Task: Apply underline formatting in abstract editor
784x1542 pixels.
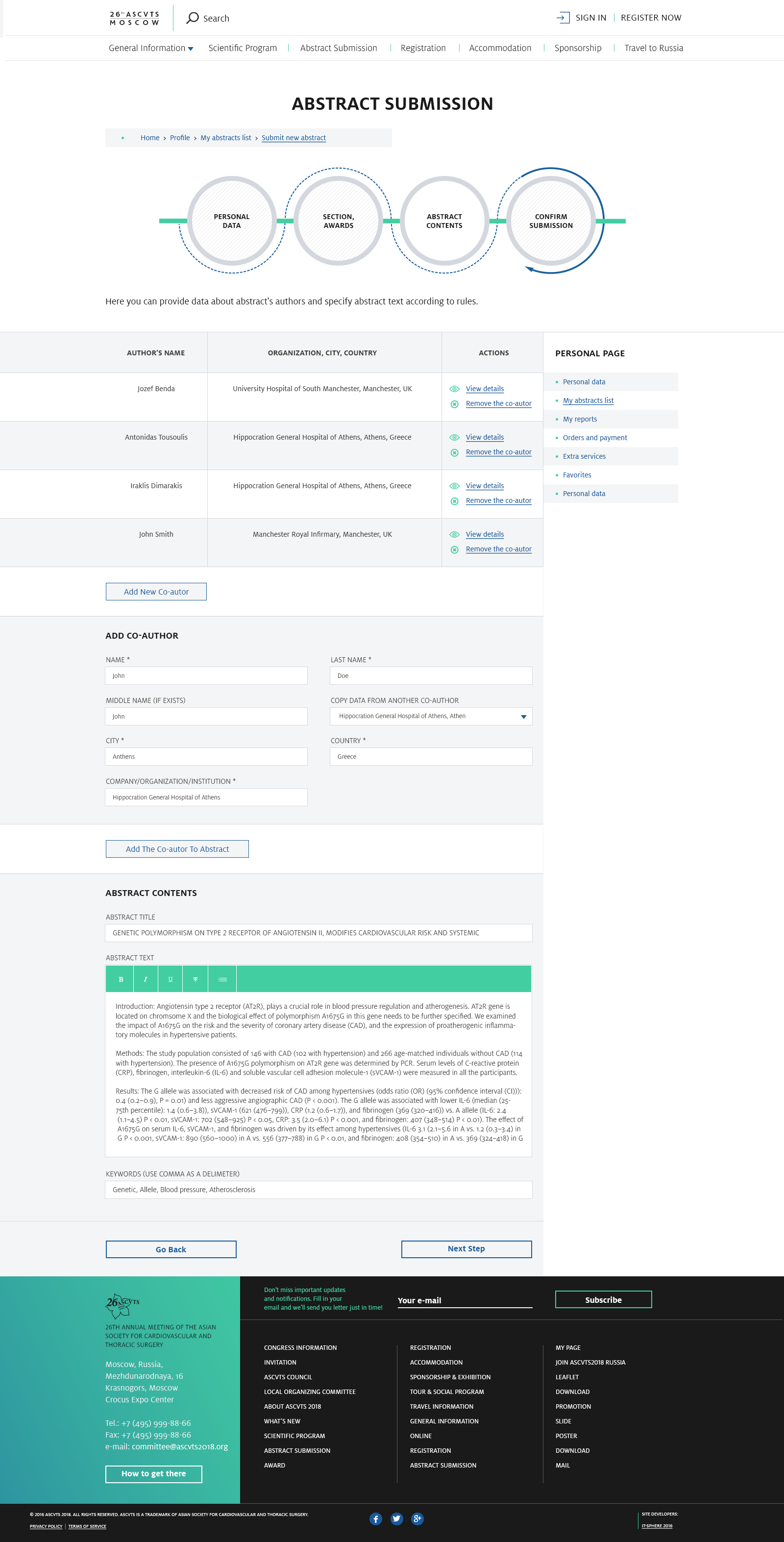Action: (171, 979)
